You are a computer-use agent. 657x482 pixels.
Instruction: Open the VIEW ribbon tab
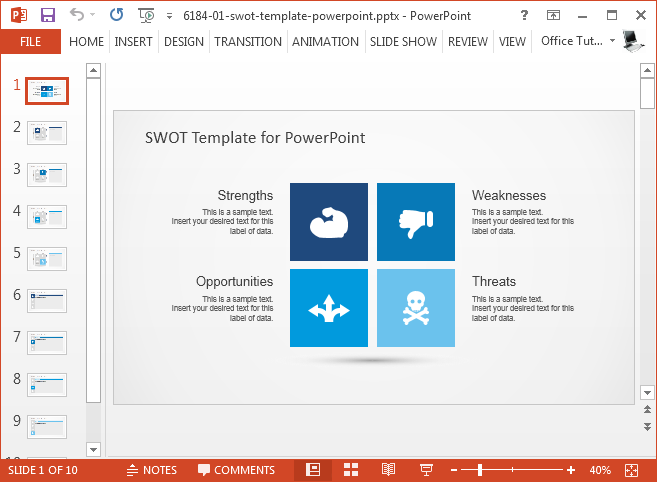coord(512,41)
